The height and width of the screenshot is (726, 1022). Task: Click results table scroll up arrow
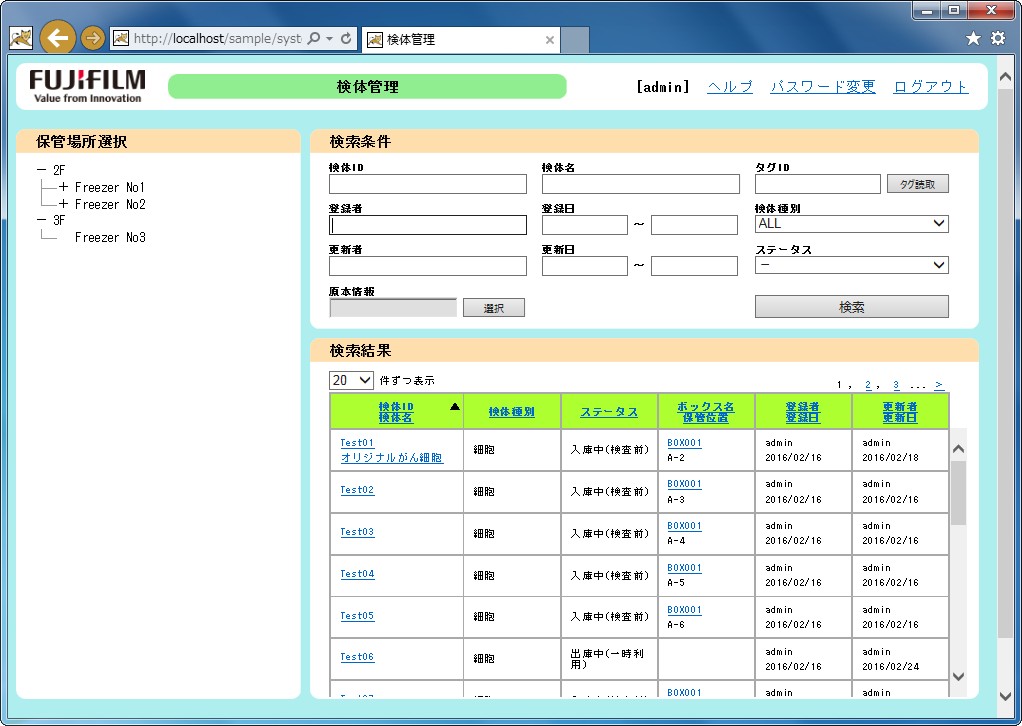tap(958, 448)
